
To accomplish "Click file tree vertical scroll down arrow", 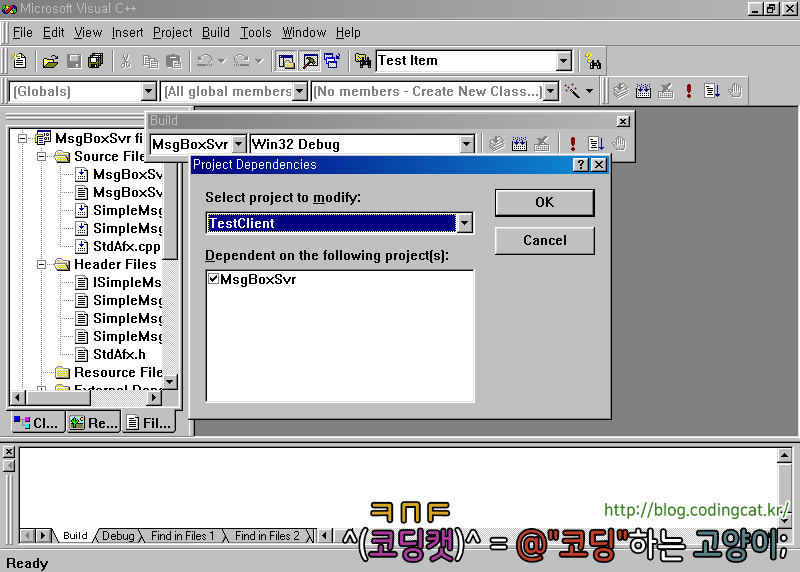I will coord(170,381).
